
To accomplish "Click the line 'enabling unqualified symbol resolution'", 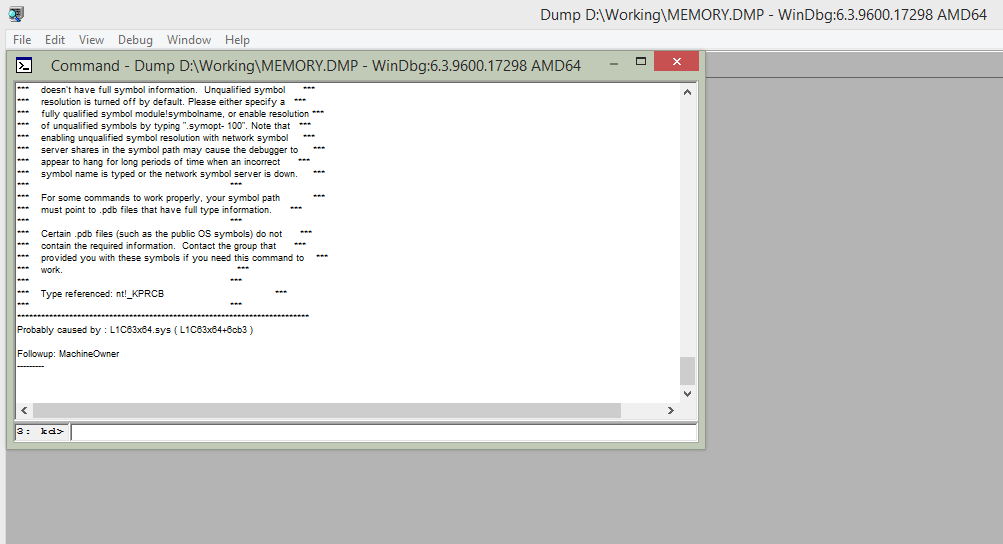I will point(164,138).
